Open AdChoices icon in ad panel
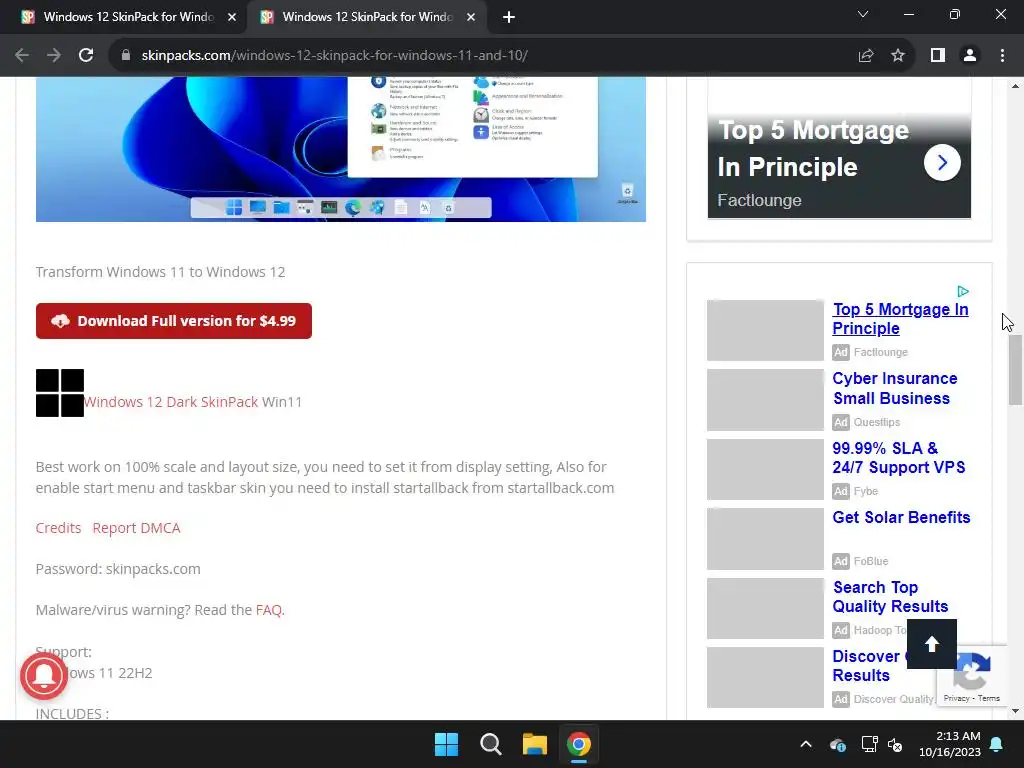This screenshot has width=1024, height=768. (963, 291)
